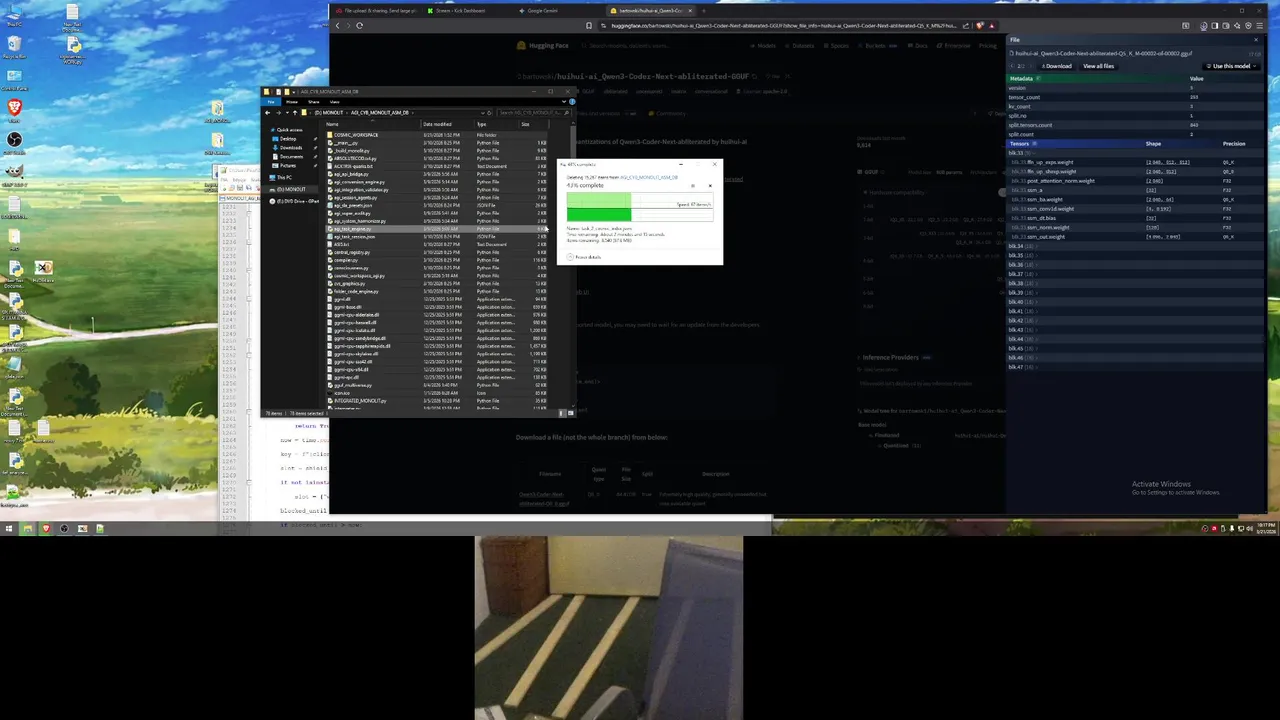Go up one folder level in File Explorer
This screenshot has width=1280, height=720.
coord(295,113)
